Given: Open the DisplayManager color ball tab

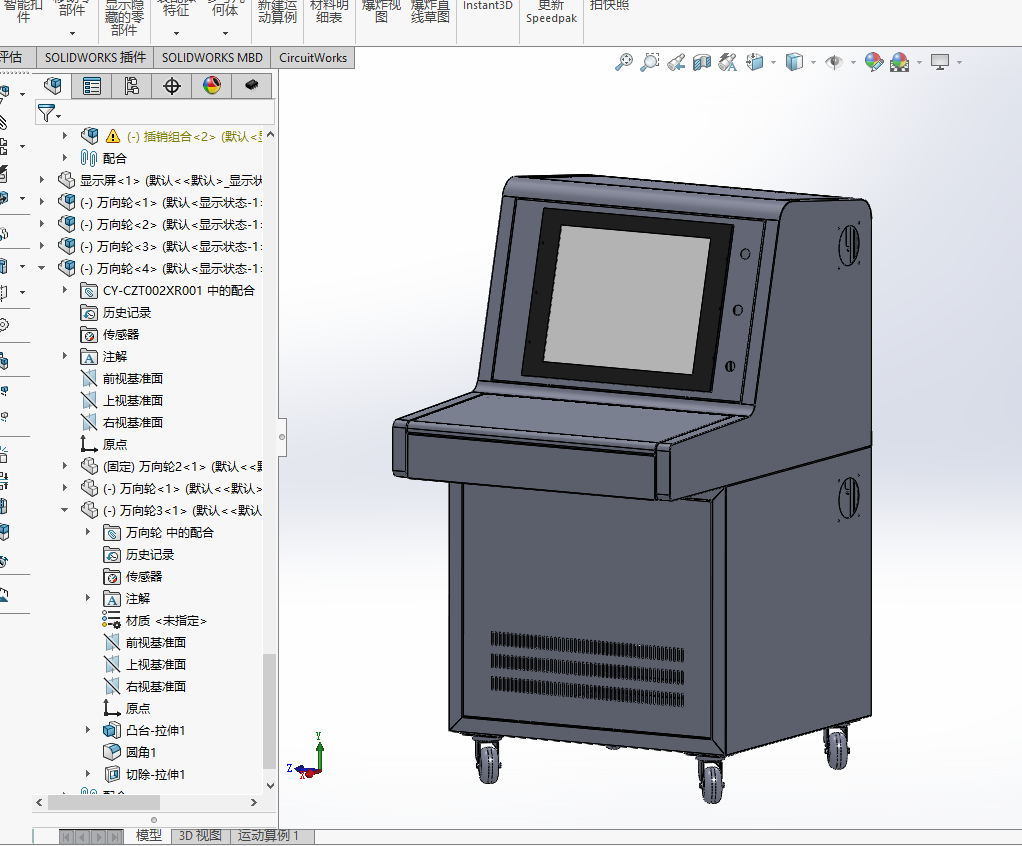Looking at the screenshot, I should (x=211, y=85).
